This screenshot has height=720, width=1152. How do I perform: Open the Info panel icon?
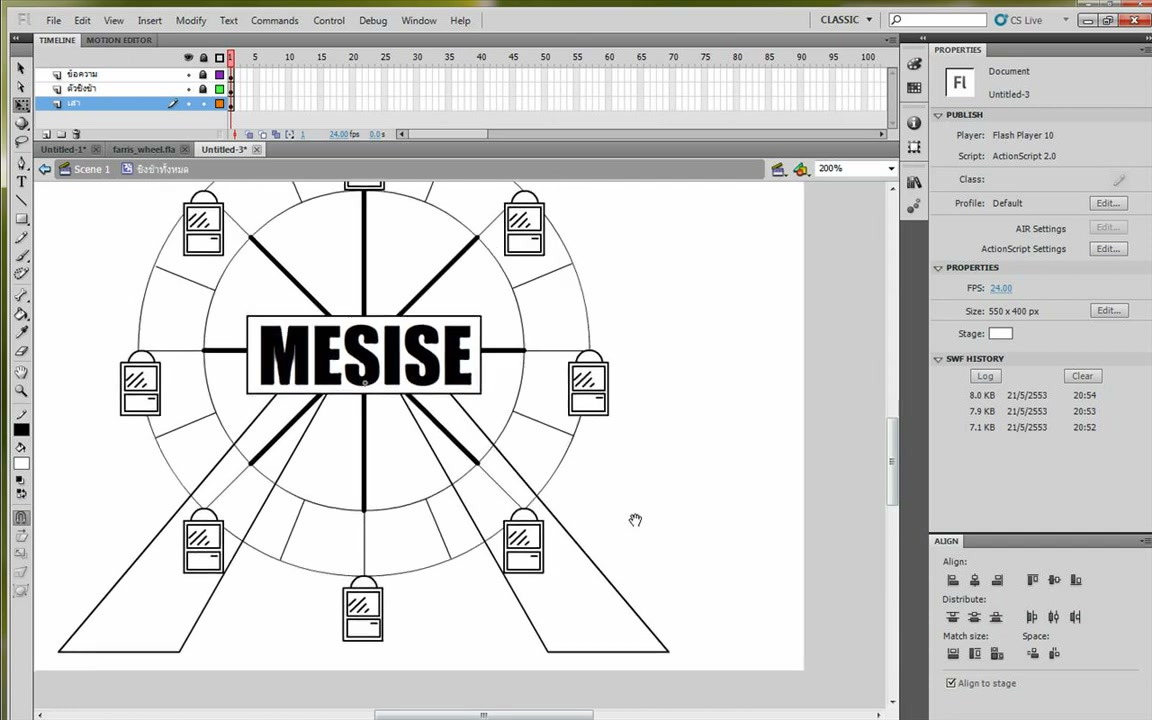pos(914,123)
